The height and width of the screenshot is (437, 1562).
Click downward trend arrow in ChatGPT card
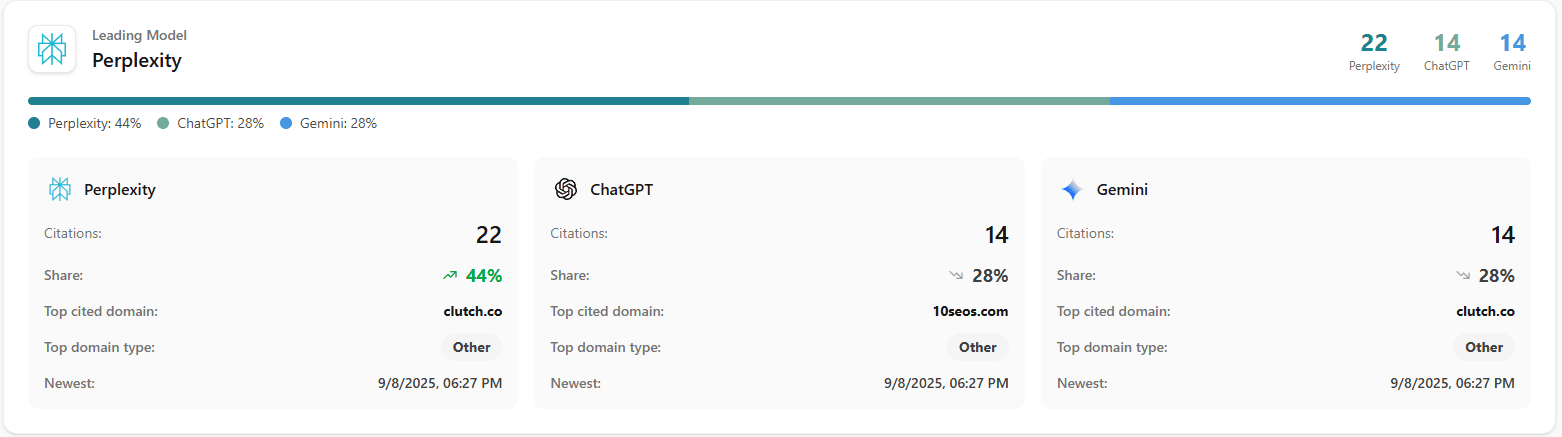coord(956,275)
